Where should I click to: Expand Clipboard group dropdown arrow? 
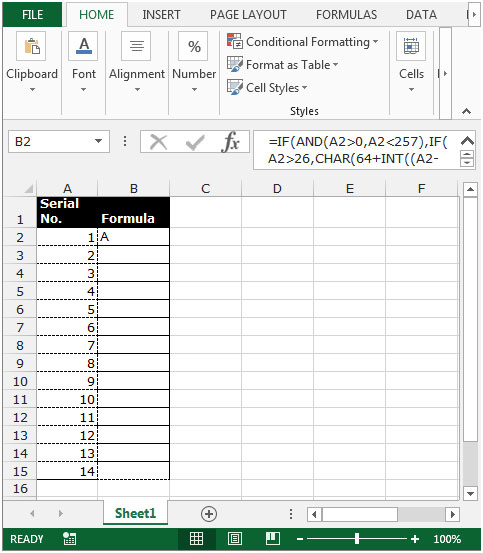(x=32, y=90)
